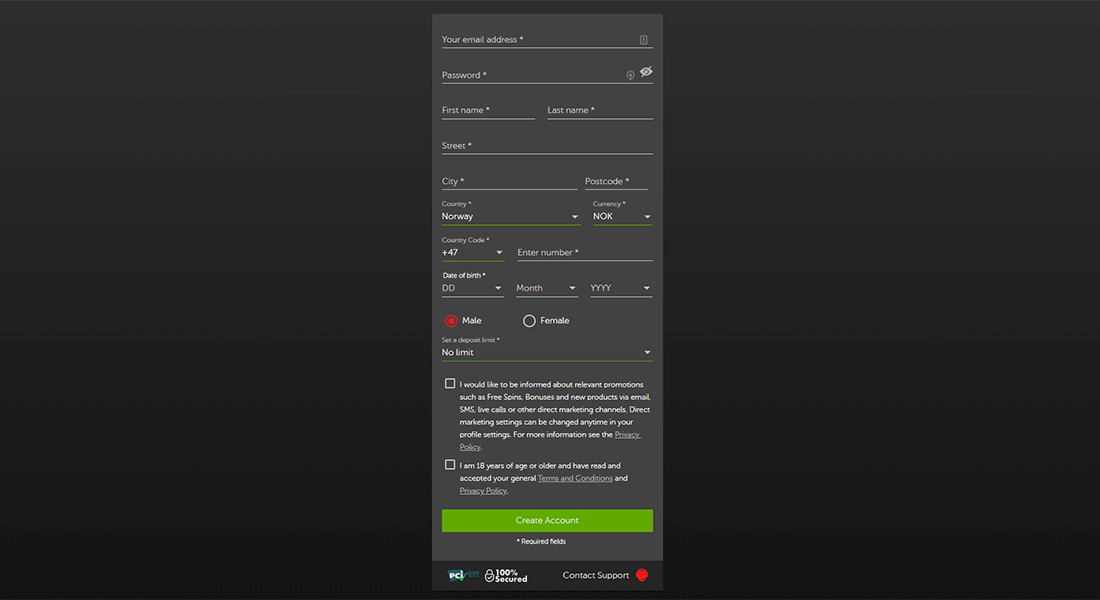1100x600 pixels.
Task: Enable the promotional offers checkbox
Action: click(x=450, y=382)
